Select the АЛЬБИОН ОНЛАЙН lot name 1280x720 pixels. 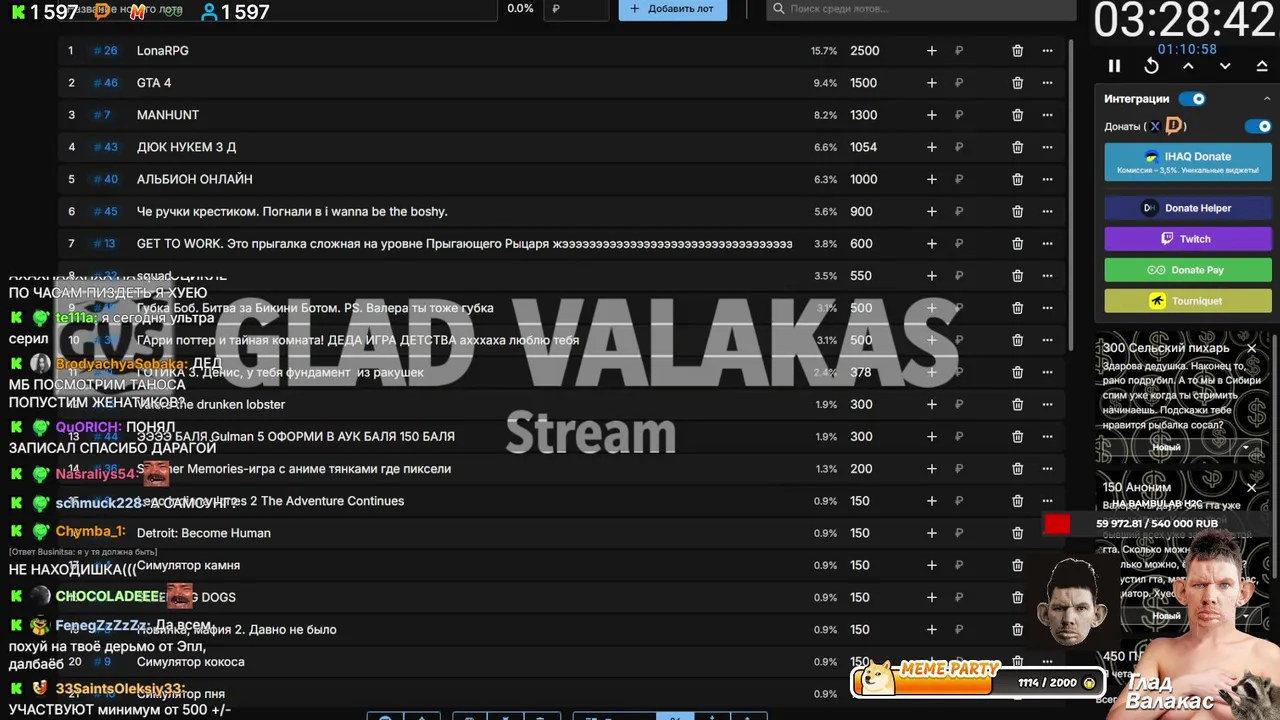195,179
